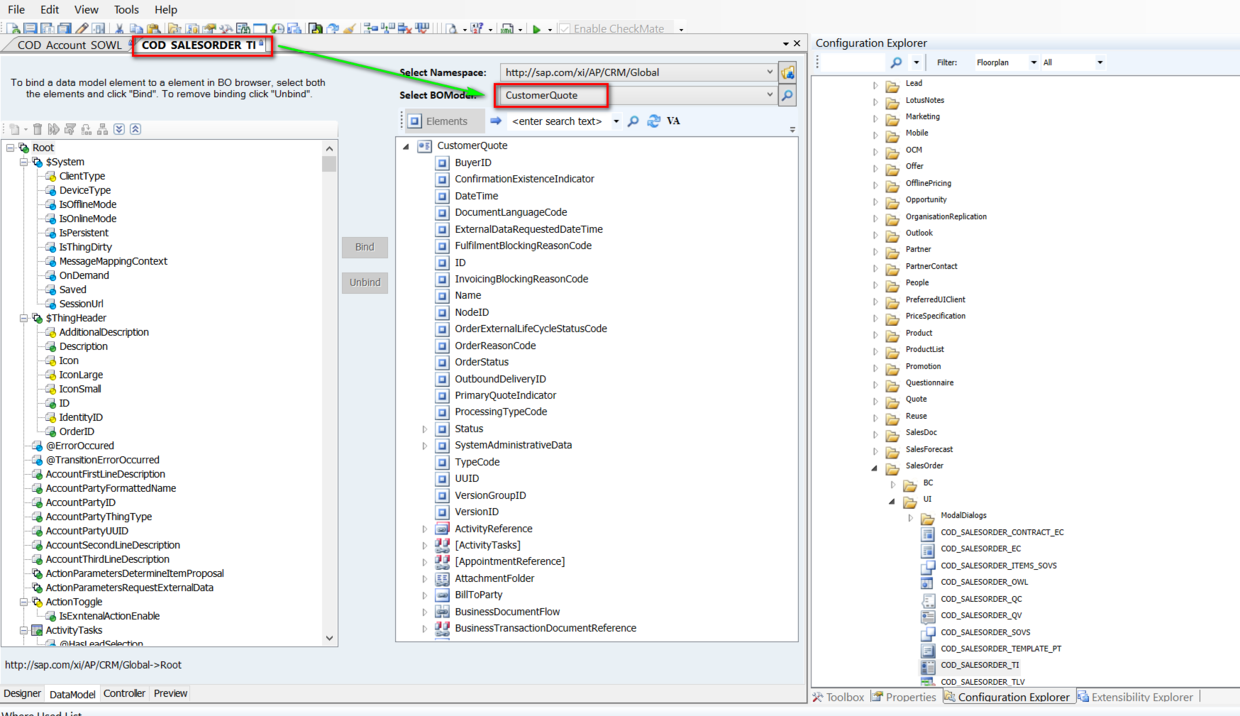The image size is (1240, 716).
Task: Toggle the Enable CheckMate checkbox
Action: 564,29
